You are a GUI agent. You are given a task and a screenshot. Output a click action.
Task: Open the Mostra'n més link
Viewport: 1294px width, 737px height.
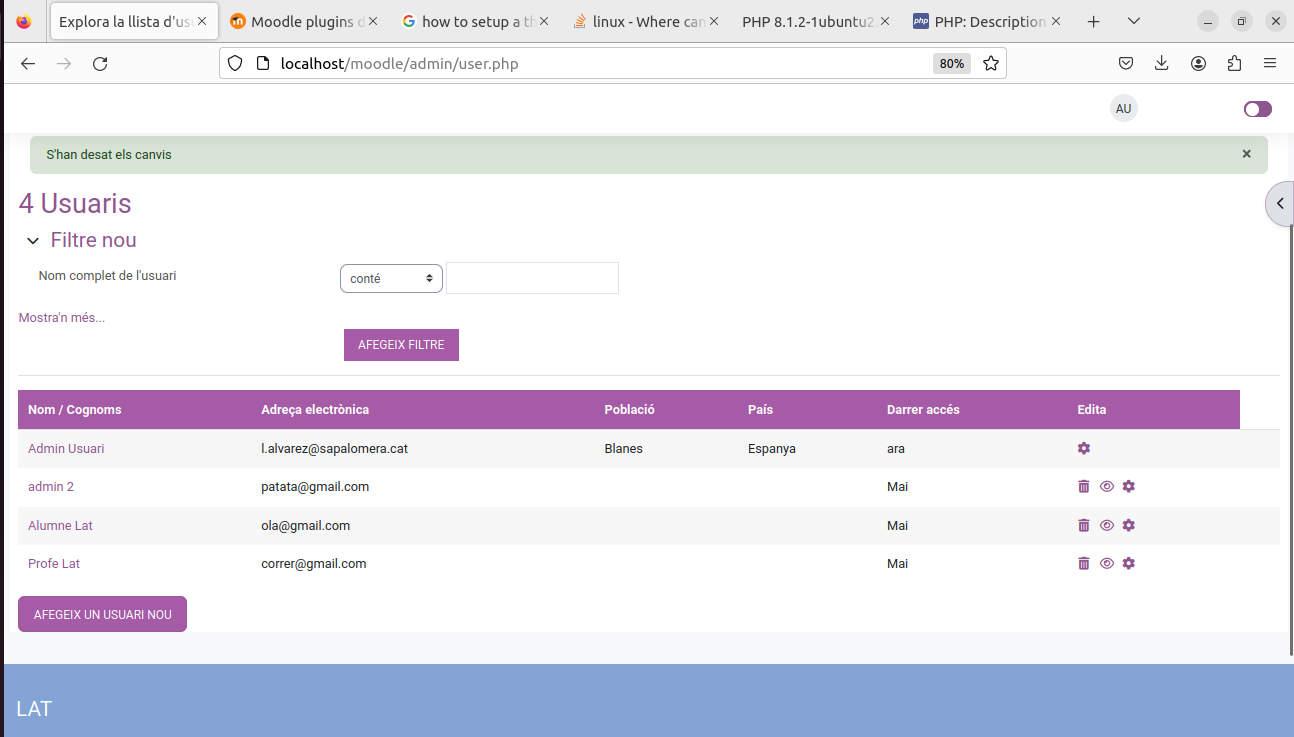pos(61,317)
